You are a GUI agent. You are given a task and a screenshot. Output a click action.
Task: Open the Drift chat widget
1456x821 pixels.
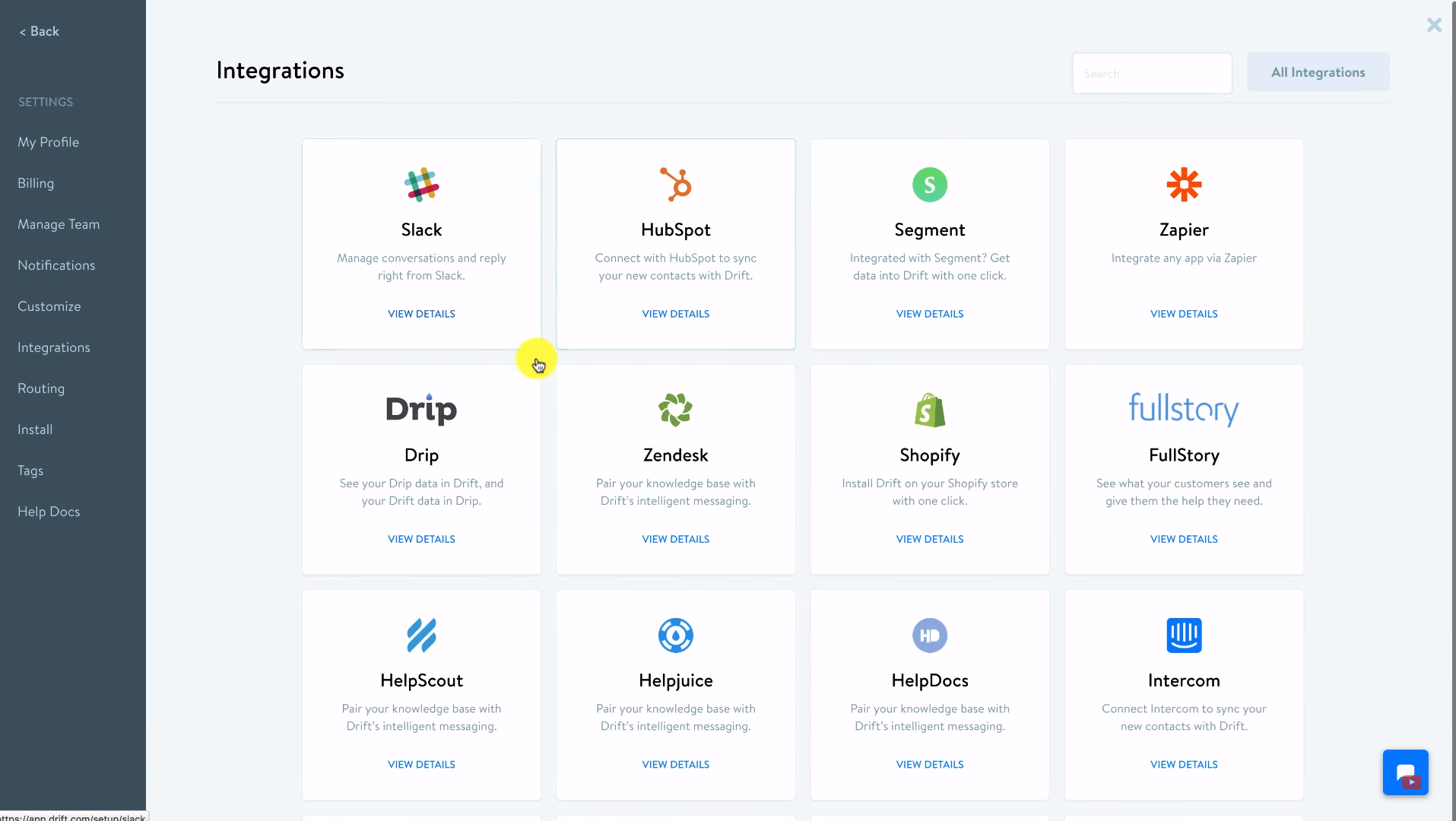(x=1406, y=773)
